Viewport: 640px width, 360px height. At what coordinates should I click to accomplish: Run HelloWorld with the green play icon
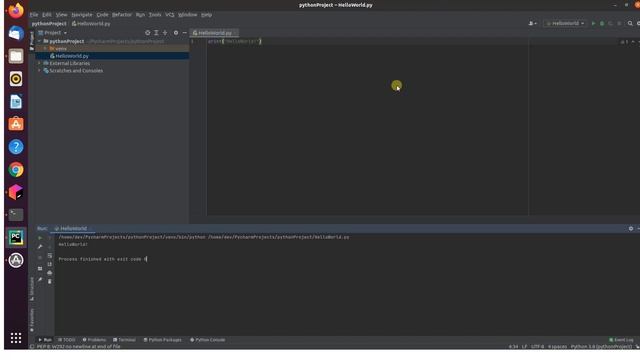593,24
